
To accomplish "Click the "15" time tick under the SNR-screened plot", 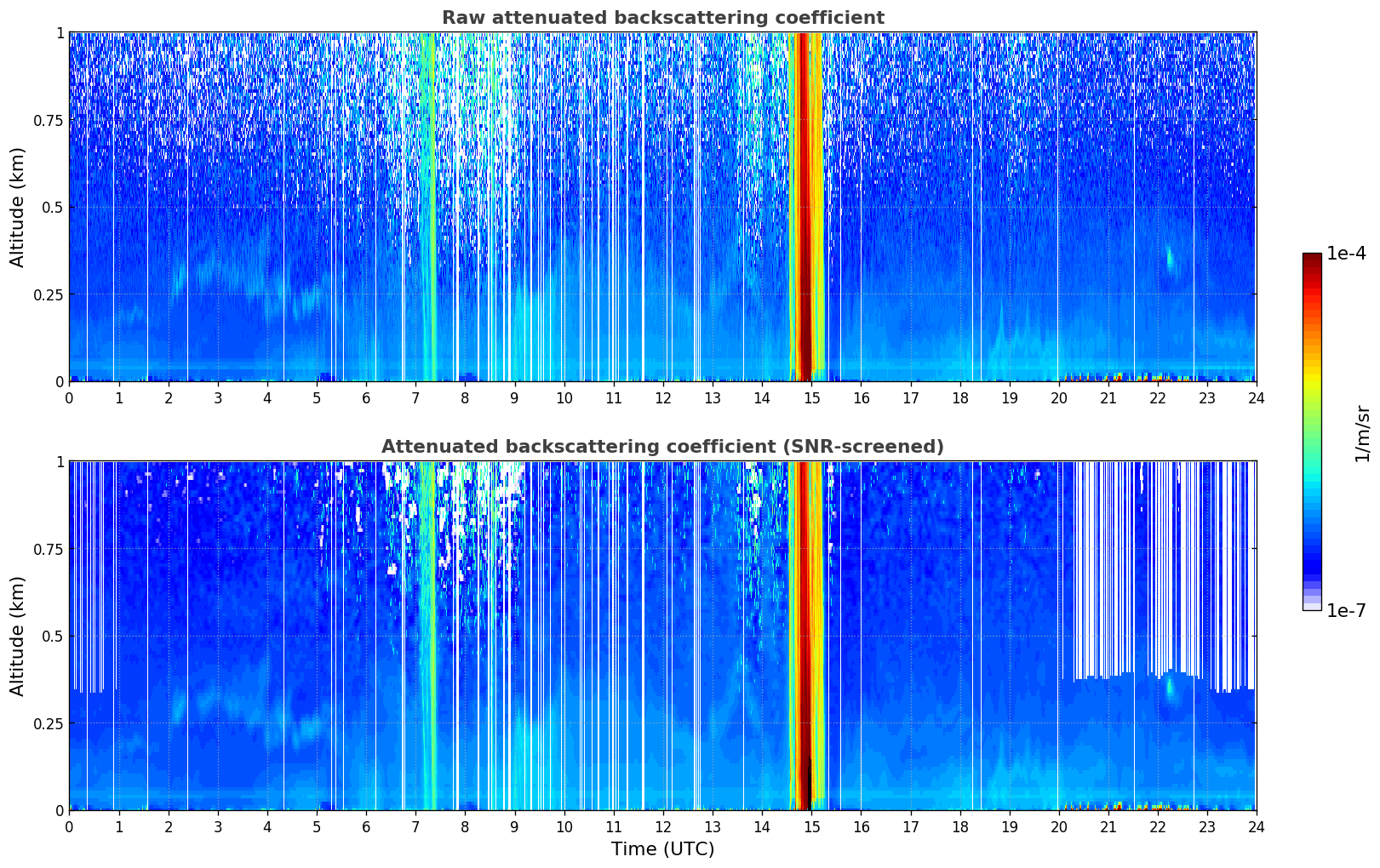I will [811, 827].
